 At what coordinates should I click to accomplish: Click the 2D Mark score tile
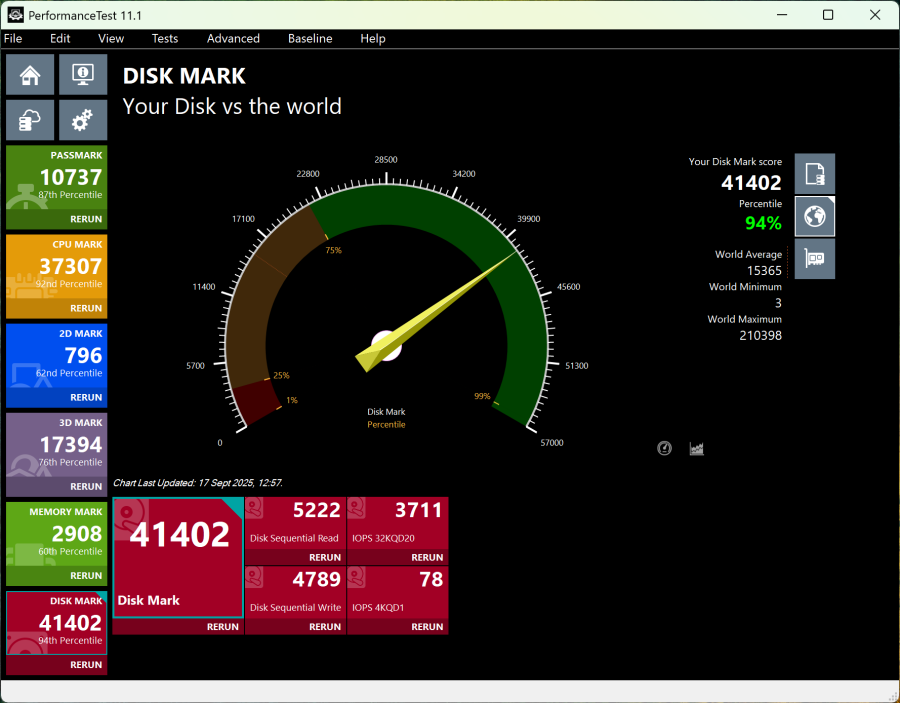[56, 356]
